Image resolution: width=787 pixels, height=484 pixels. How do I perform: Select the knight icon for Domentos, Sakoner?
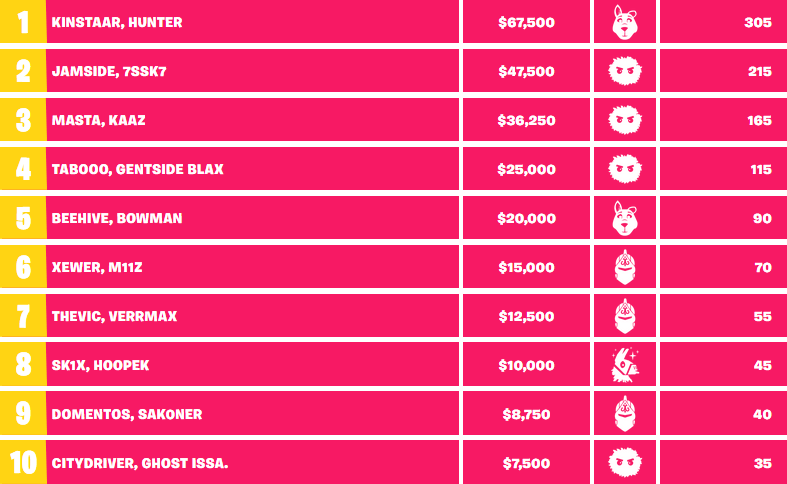click(x=625, y=414)
